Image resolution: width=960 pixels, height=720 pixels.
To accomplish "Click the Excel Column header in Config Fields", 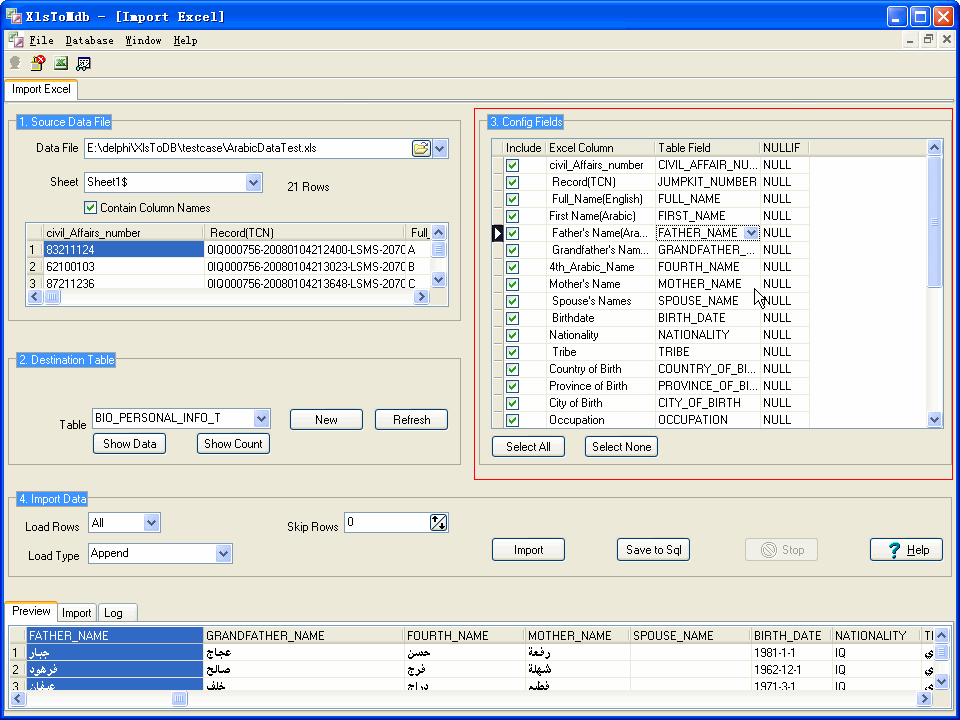I will (600, 148).
